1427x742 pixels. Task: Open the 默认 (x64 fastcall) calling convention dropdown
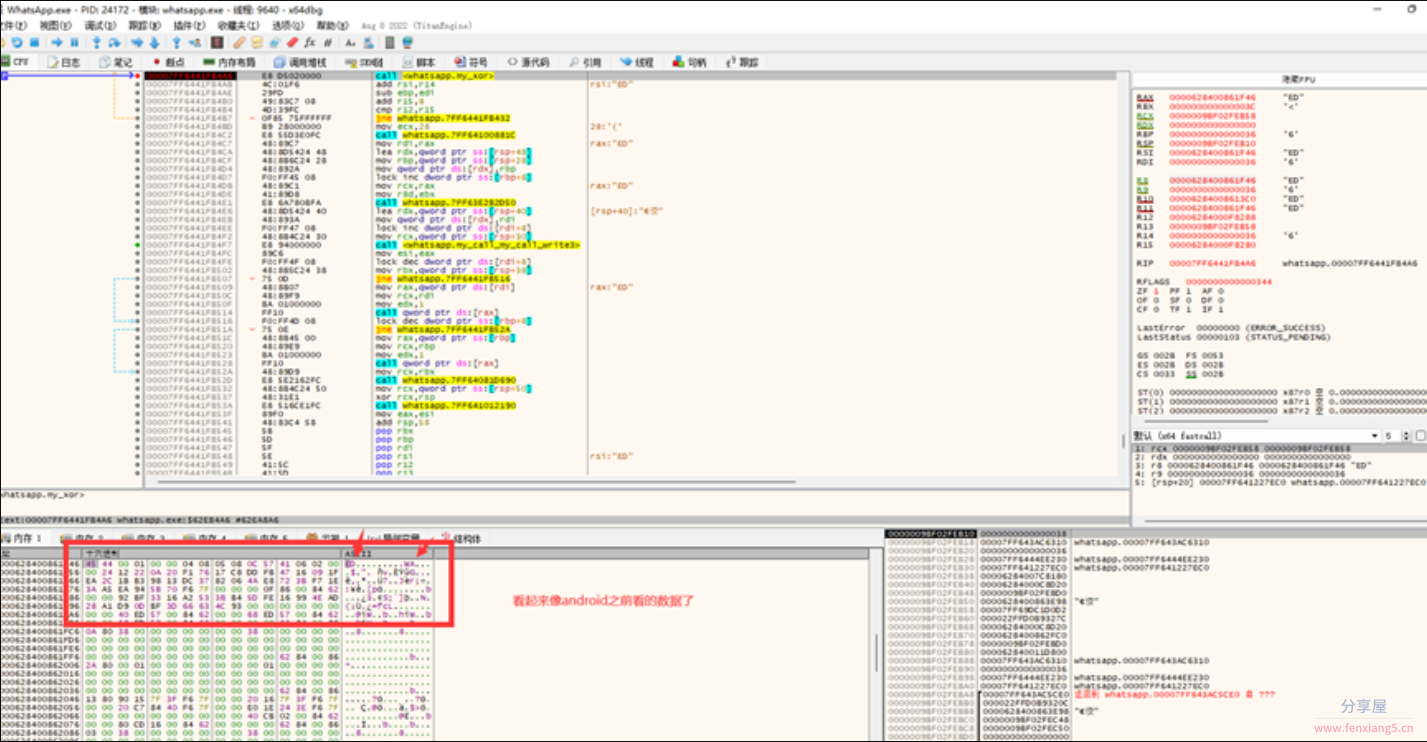click(x=1255, y=436)
